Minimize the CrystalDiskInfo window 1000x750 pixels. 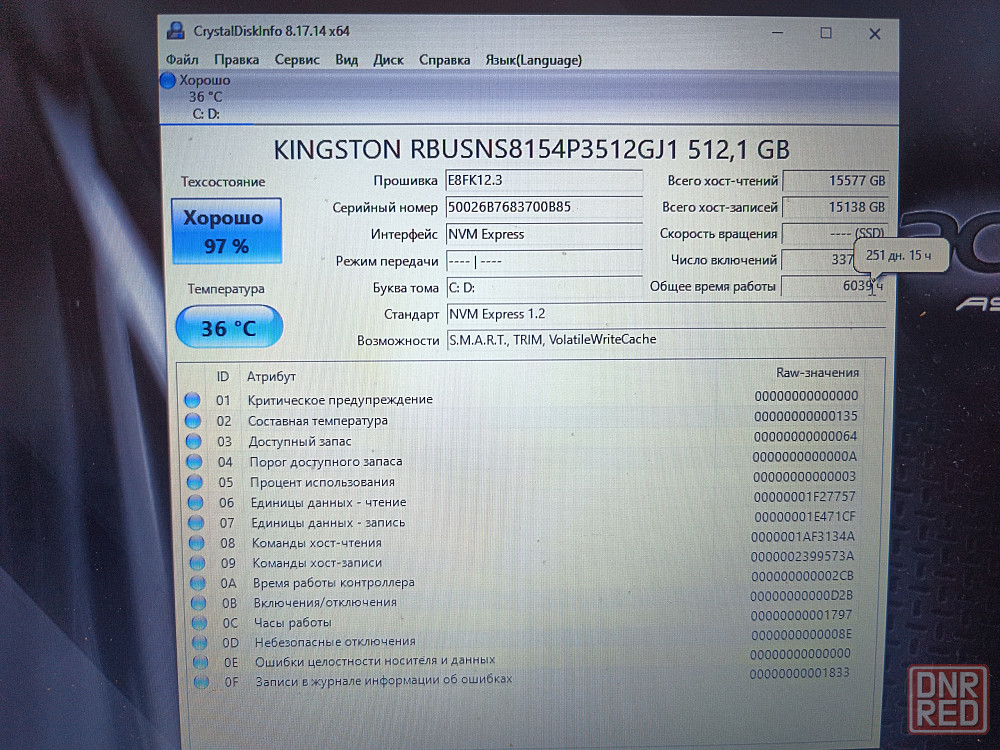pos(777,33)
